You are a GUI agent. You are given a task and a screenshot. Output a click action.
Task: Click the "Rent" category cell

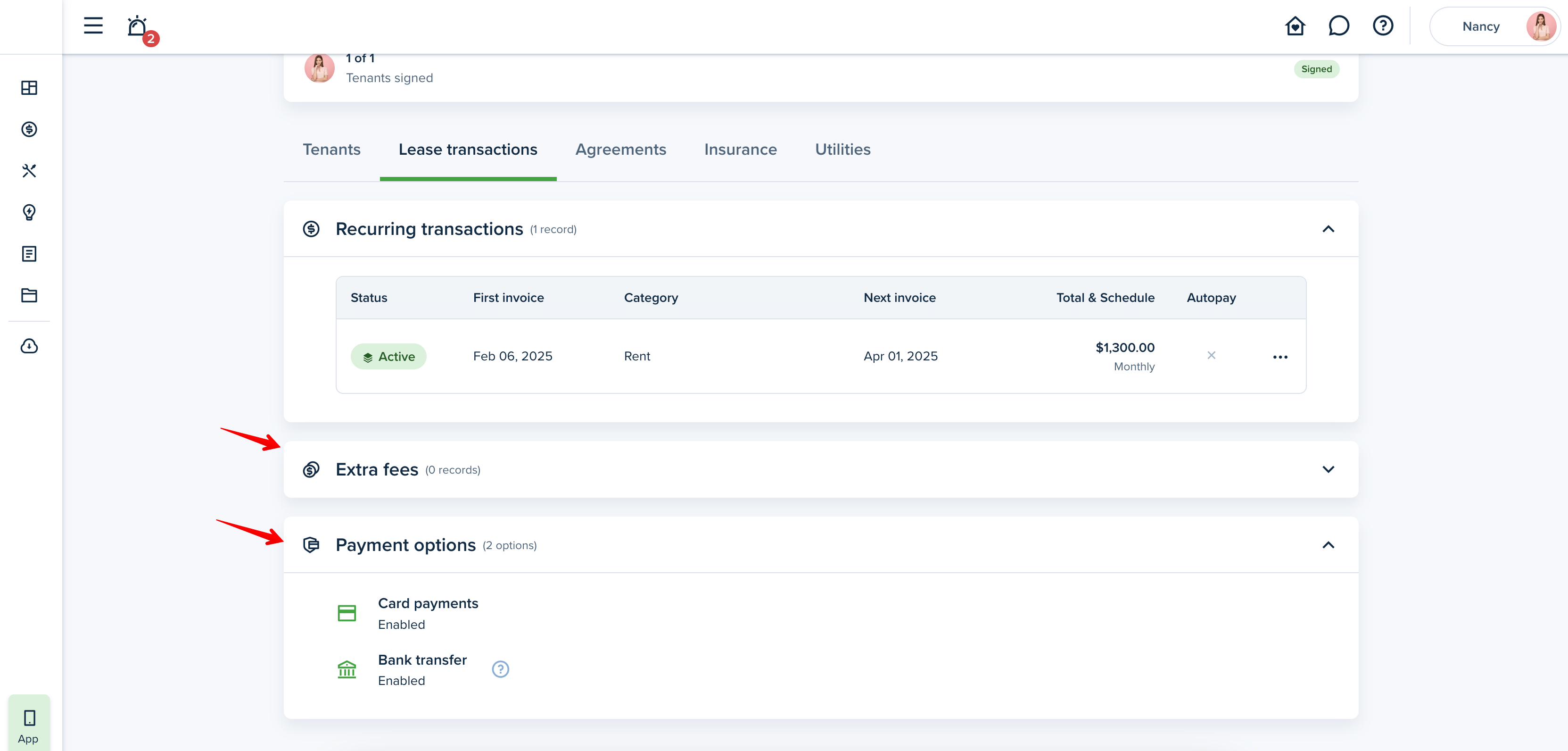(637, 356)
